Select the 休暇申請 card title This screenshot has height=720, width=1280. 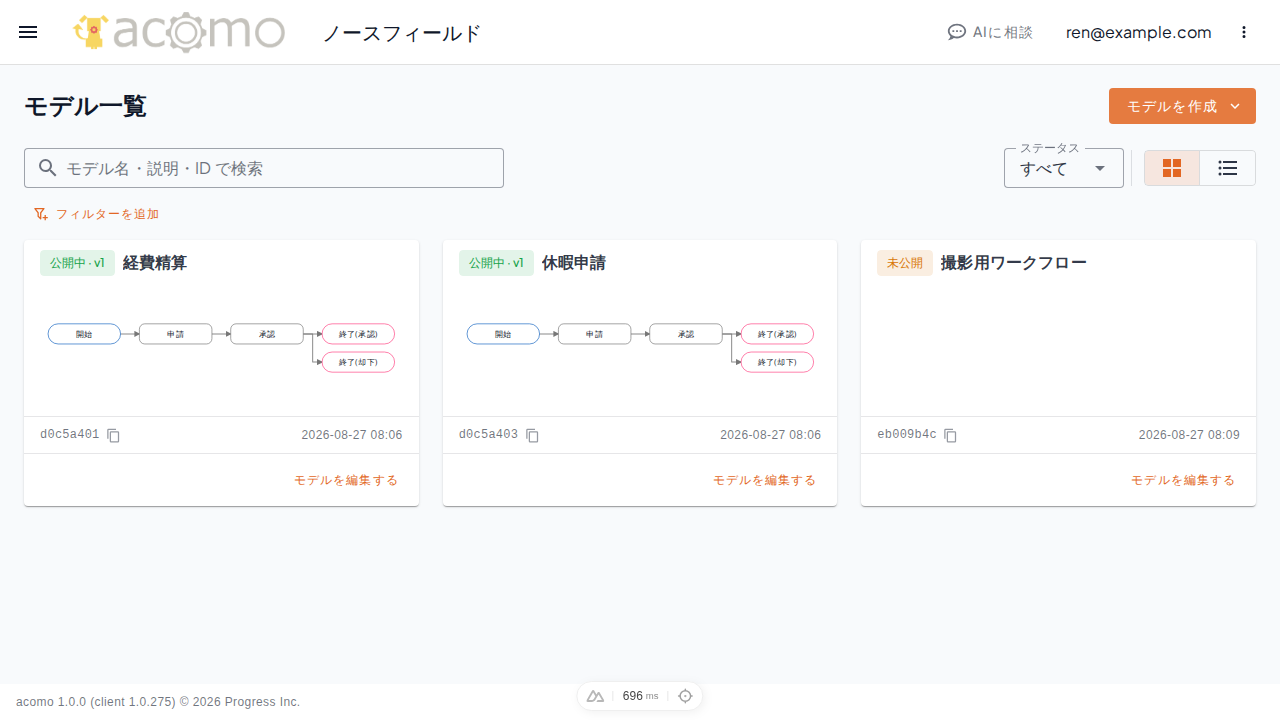pos(574,263)
